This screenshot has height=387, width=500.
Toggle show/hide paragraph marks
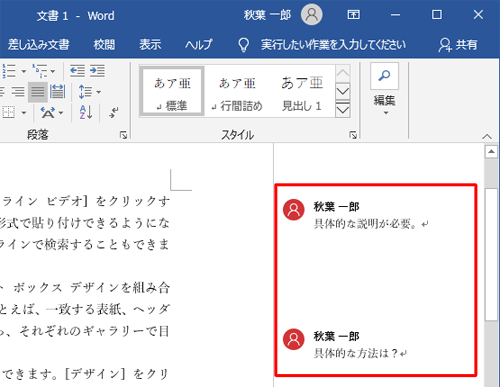[113, 112]
